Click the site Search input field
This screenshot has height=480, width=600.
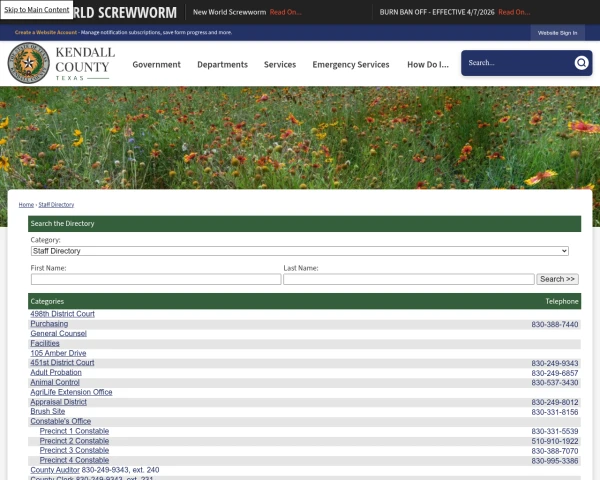[518, 63]
